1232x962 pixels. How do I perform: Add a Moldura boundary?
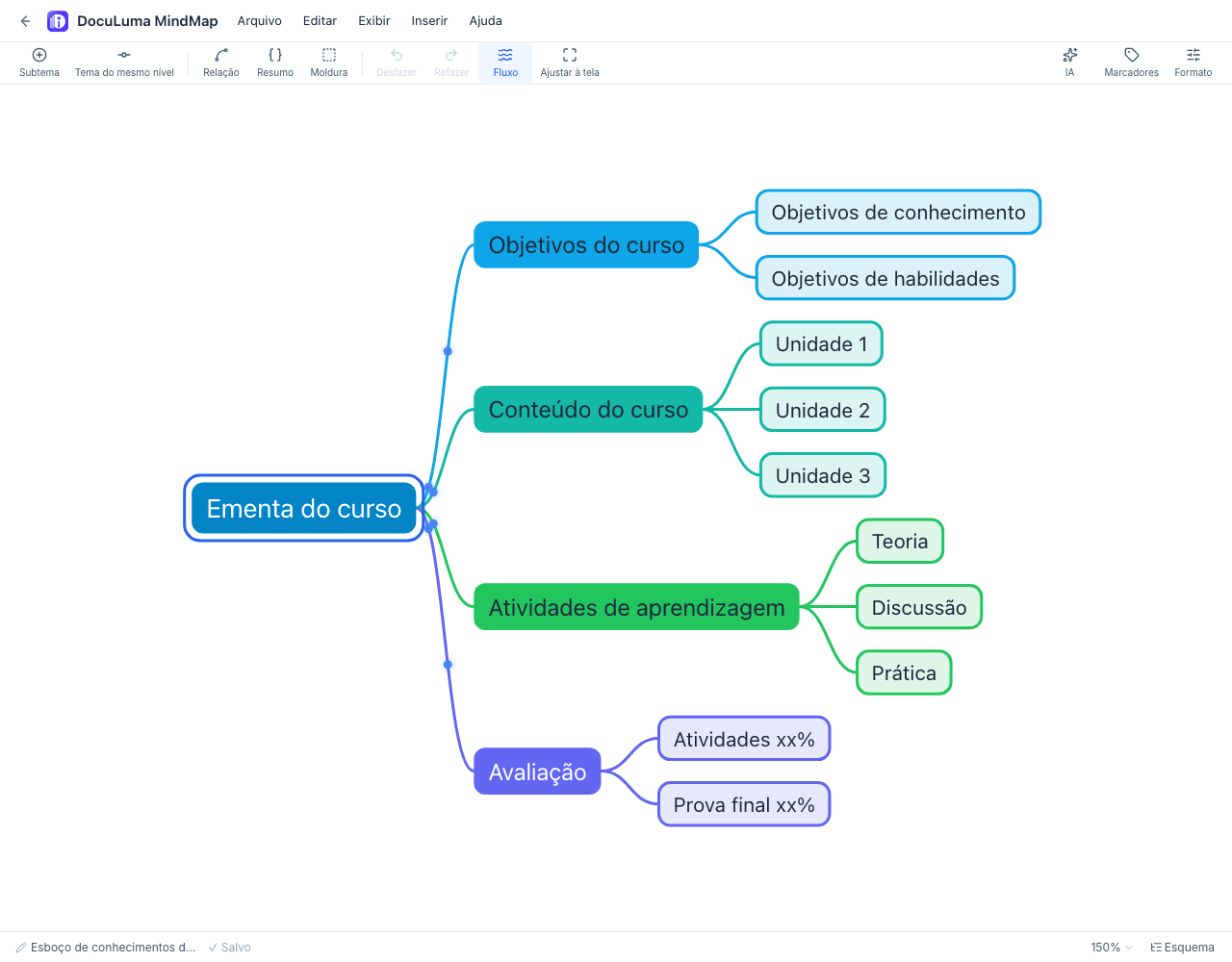(x=329, y=63)
